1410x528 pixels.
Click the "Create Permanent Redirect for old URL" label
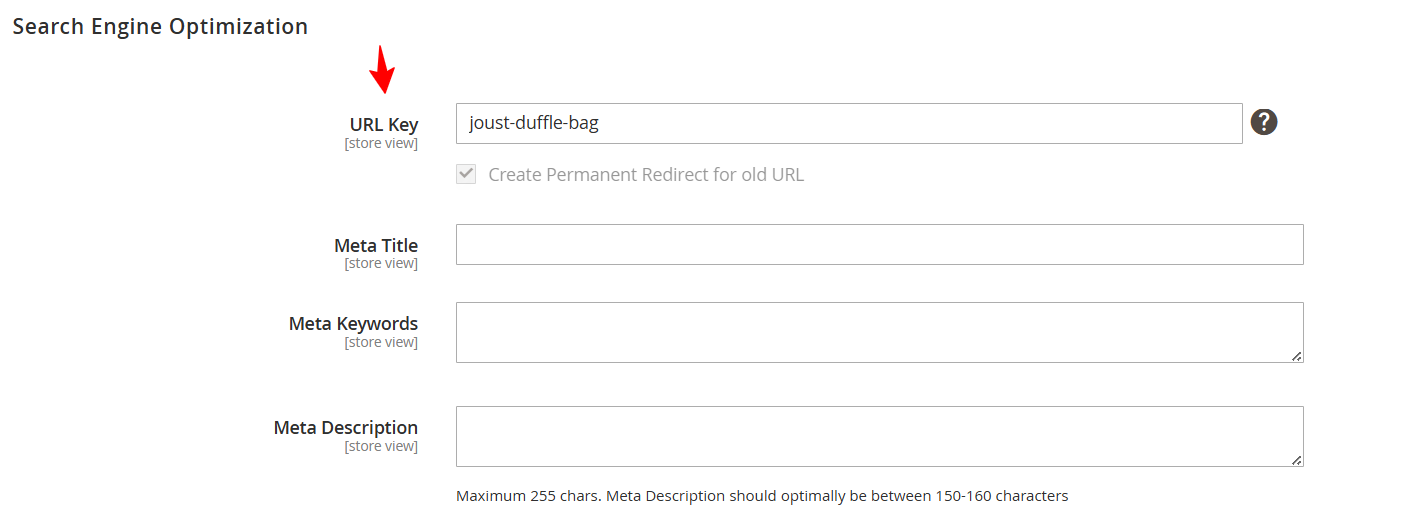(646, 175)
